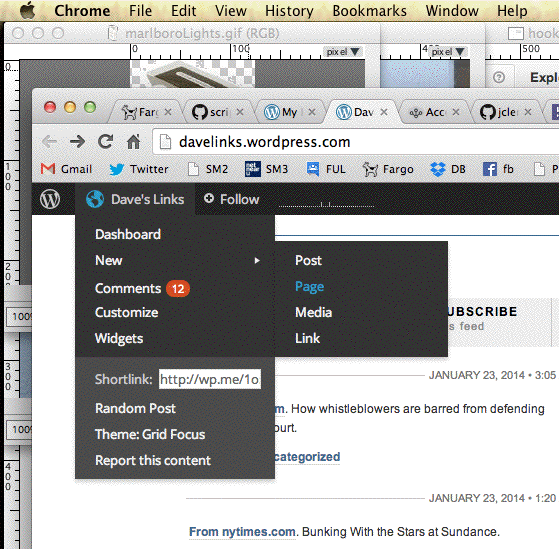Open the Twitter bookmark
This screenshot has height=549, width=559.
139,169
